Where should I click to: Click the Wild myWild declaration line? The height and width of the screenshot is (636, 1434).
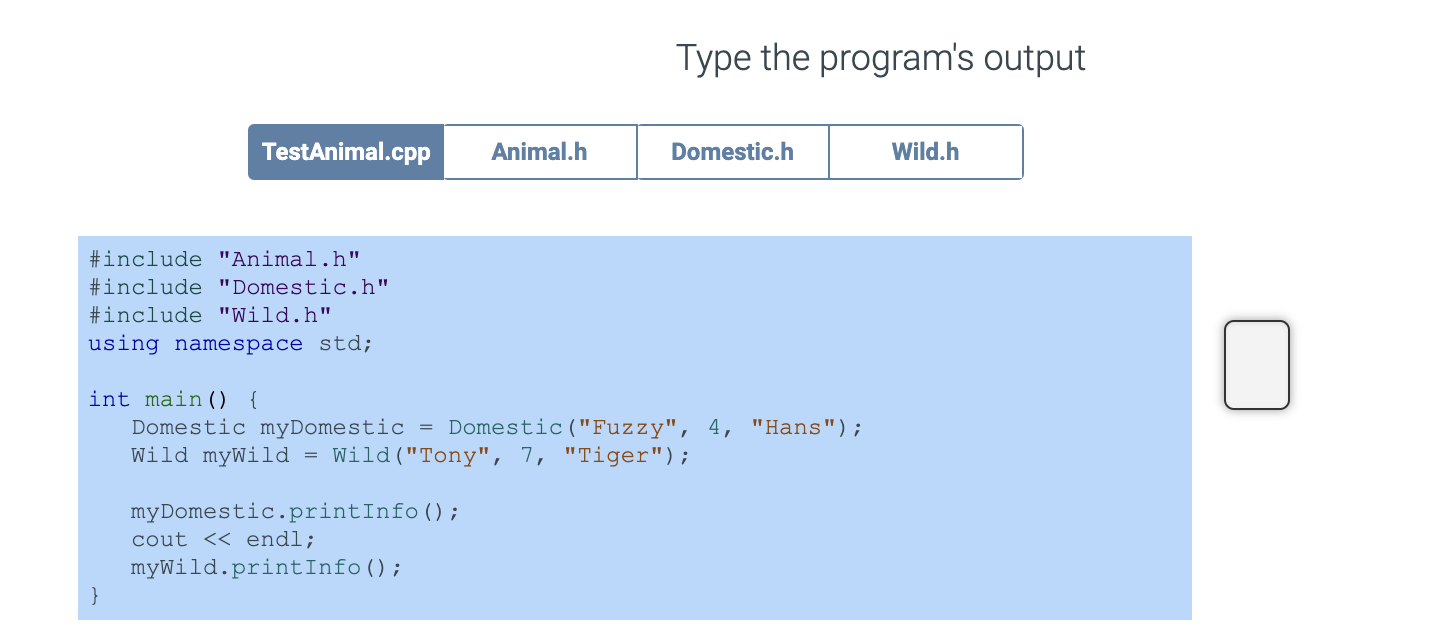pos(410,455)
